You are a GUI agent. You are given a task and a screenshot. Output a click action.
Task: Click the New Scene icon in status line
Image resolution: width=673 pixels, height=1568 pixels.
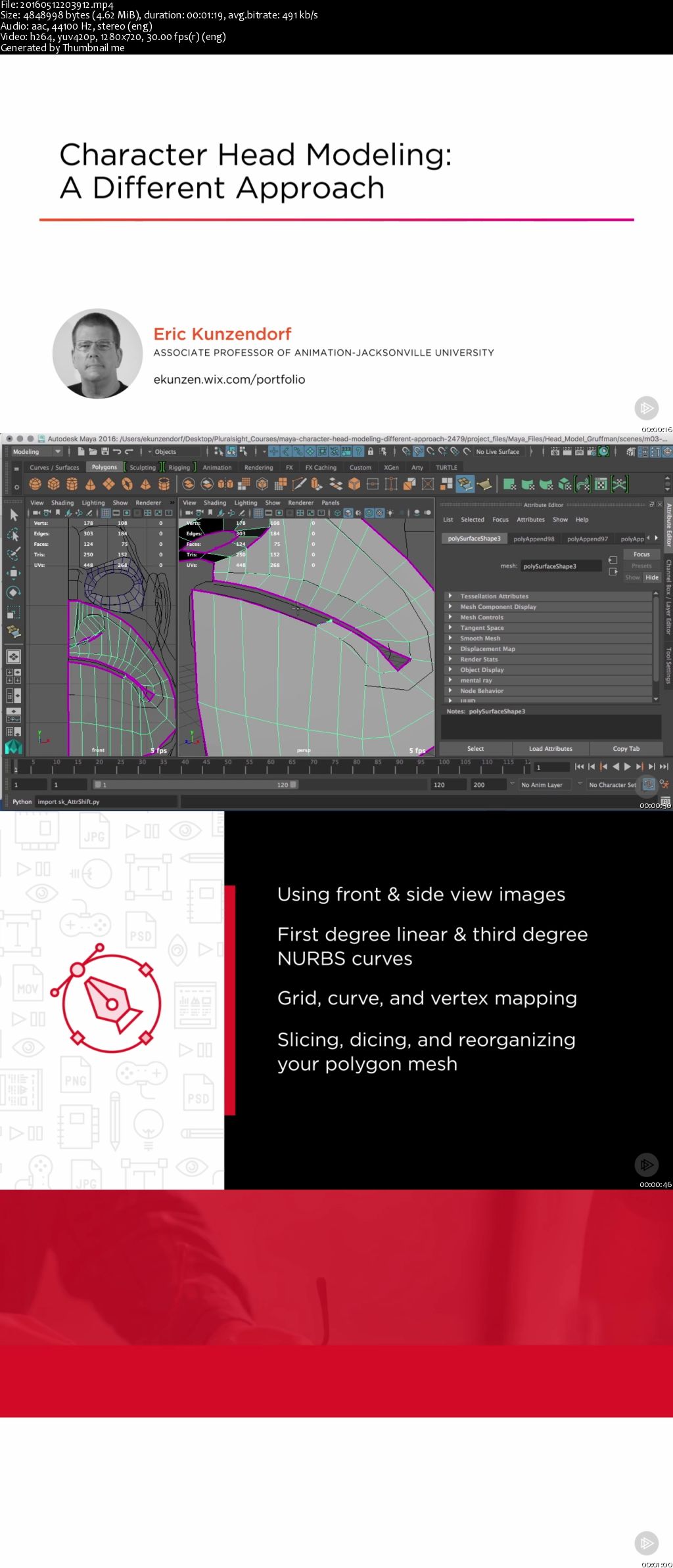click(81, 451)
